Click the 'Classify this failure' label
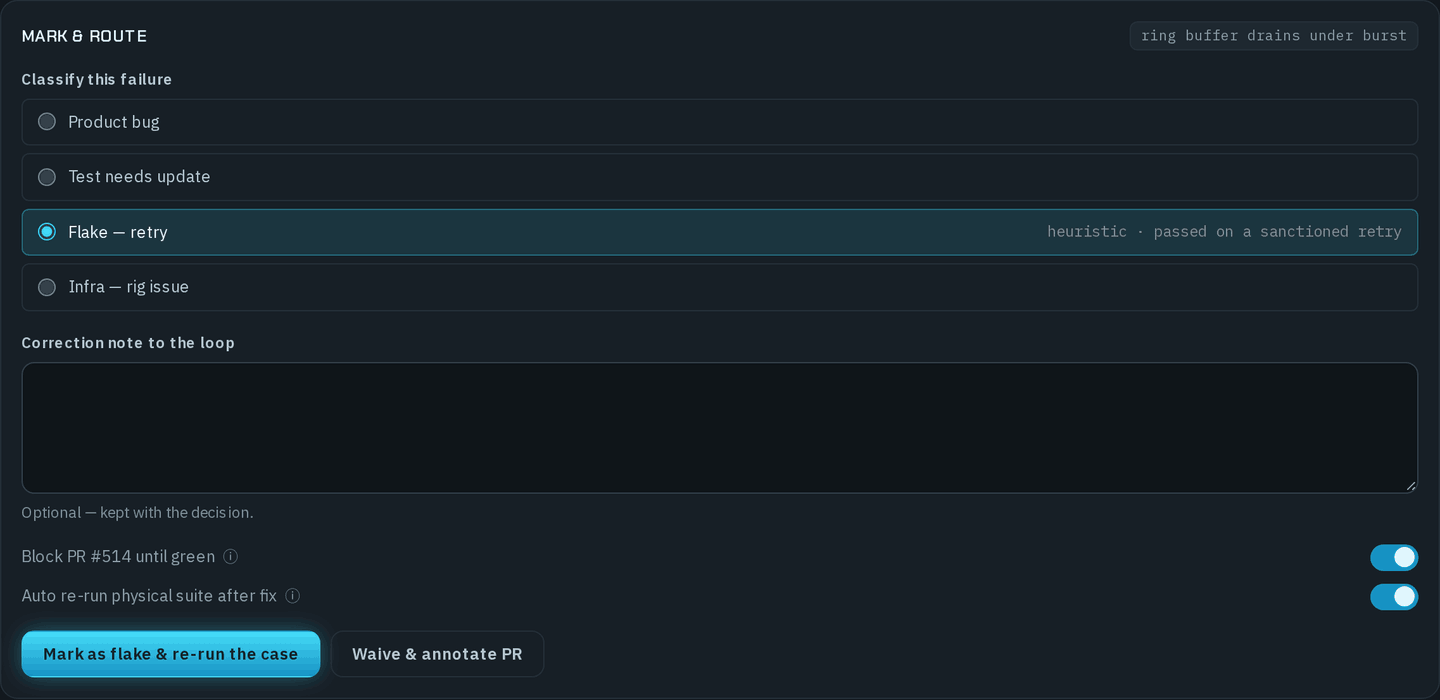The width and height of the screenshot is (1440, 700). (x=97, y=80)
